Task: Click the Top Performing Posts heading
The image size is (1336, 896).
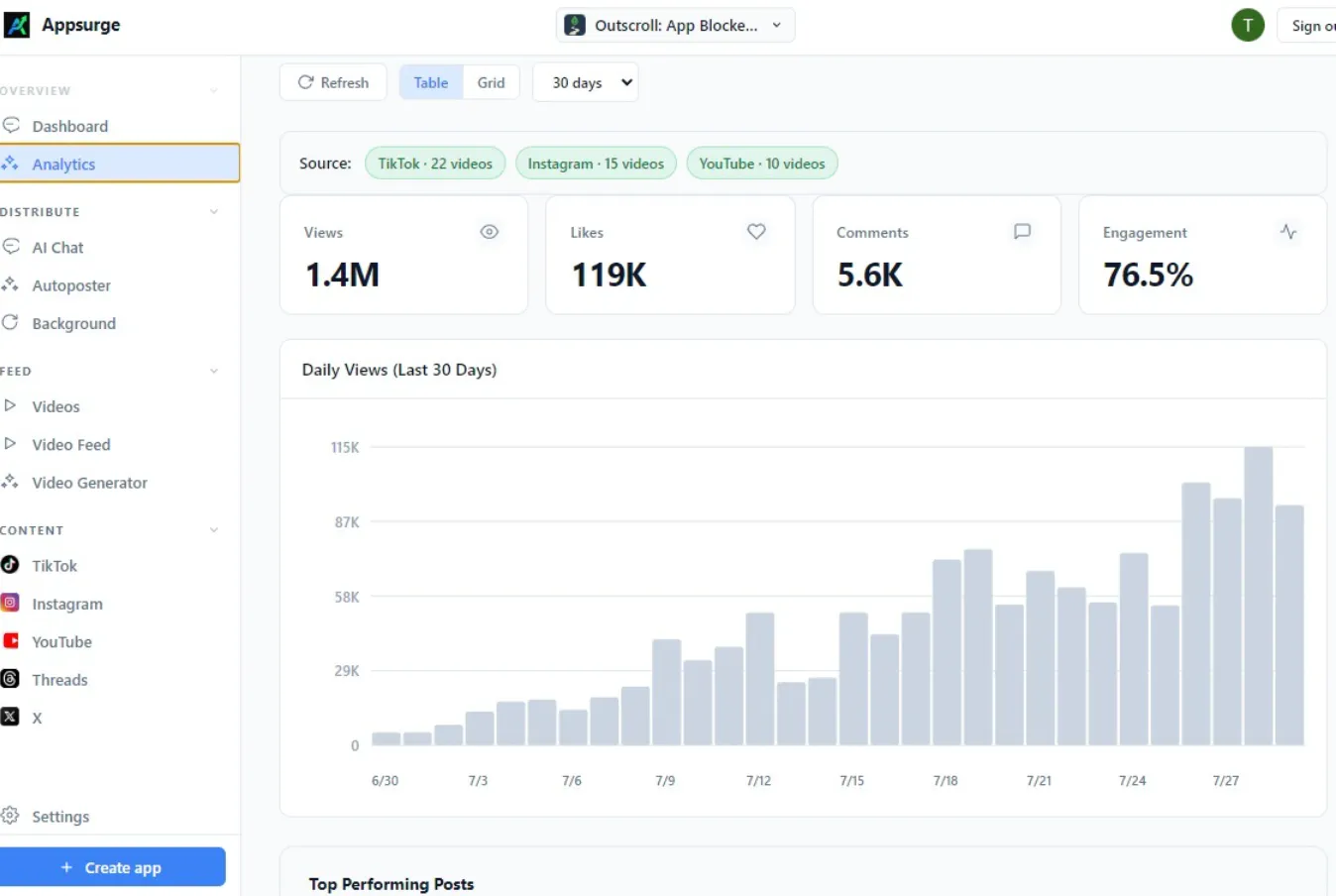Action: [391, 884]
